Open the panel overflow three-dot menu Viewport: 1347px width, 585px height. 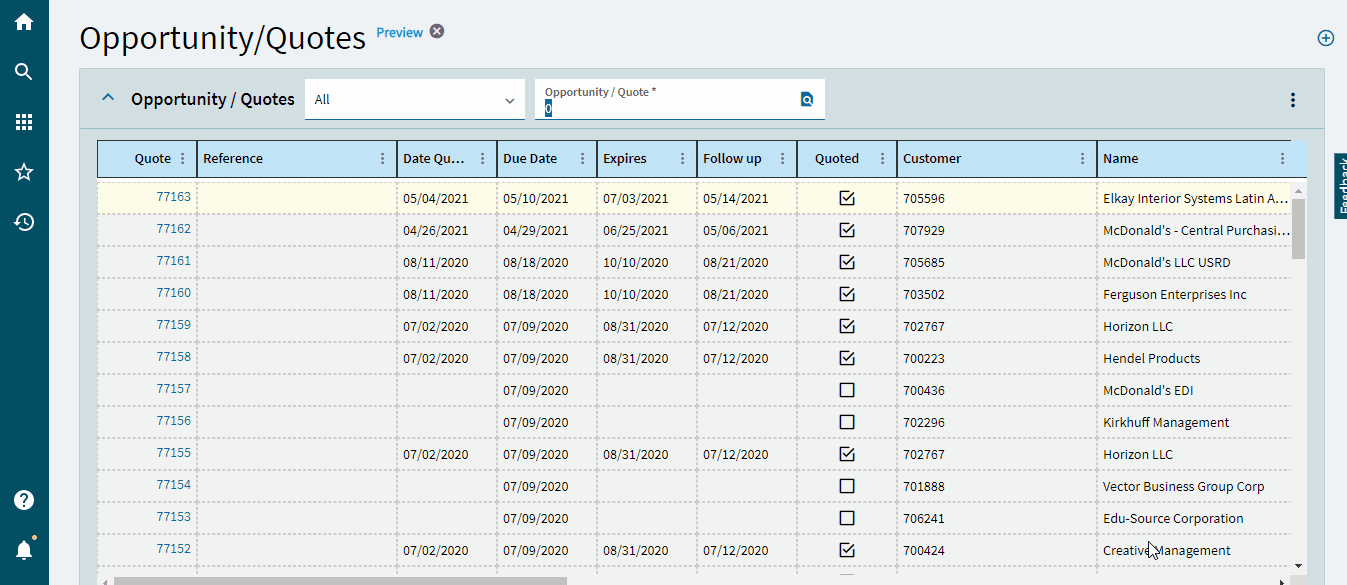coord(1293,100)
